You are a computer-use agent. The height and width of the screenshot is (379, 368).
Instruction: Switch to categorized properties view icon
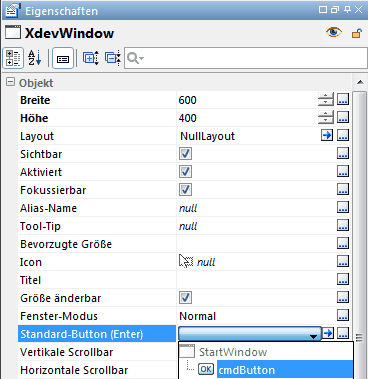pyautogui.click(x=13, y=58)
